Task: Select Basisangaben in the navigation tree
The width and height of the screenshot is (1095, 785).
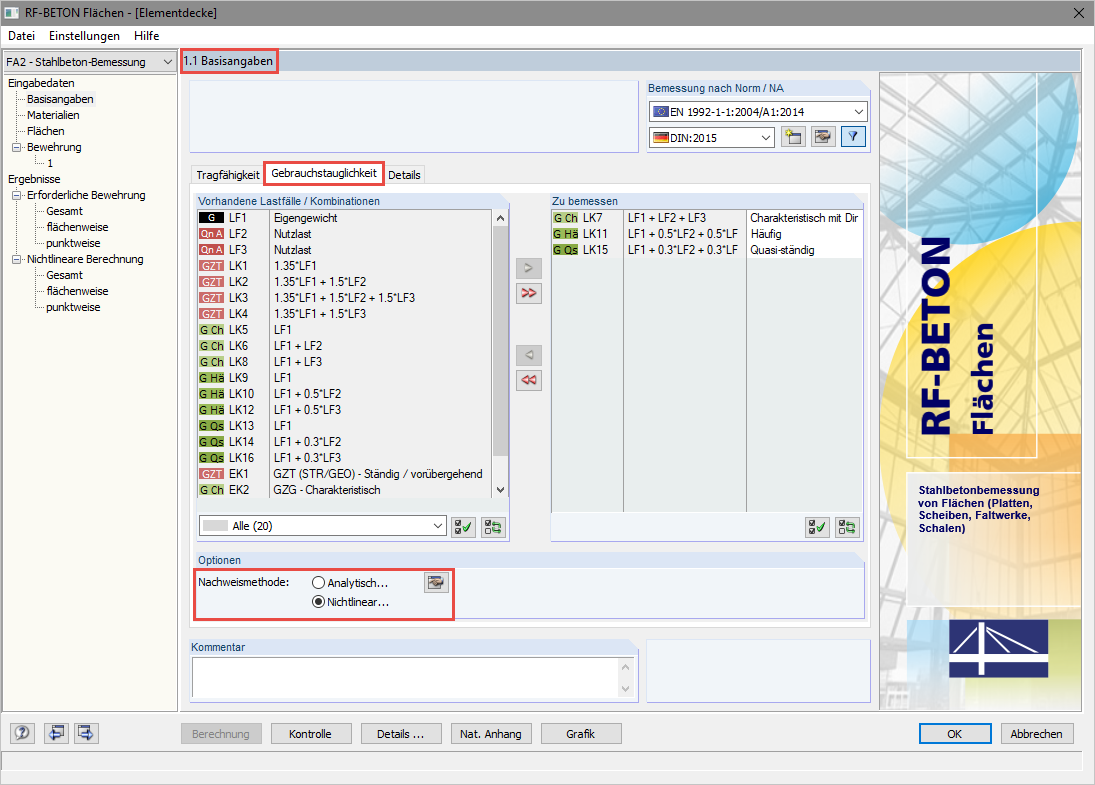Action: coord(60,99)
